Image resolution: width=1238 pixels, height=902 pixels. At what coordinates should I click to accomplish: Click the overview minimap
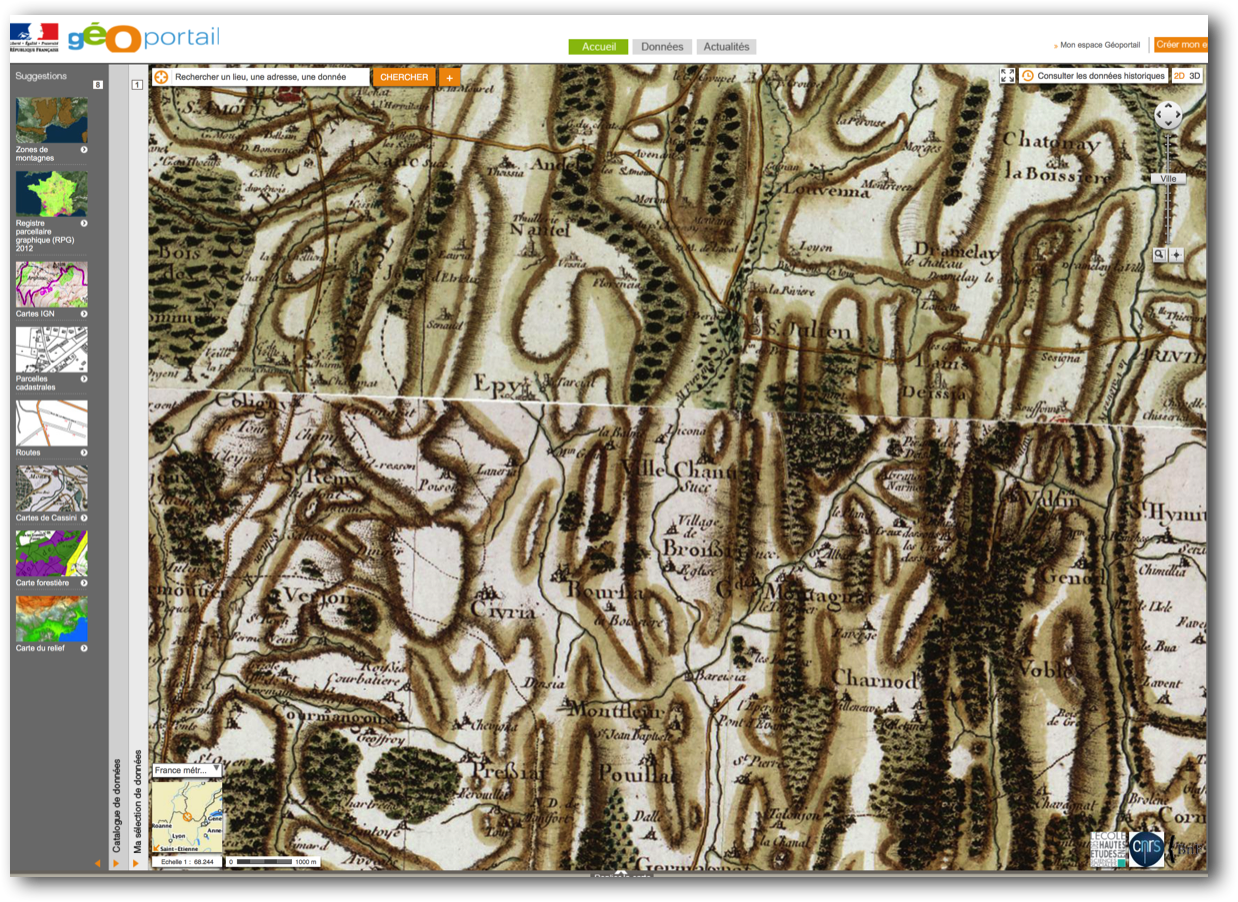click(187, 817)
